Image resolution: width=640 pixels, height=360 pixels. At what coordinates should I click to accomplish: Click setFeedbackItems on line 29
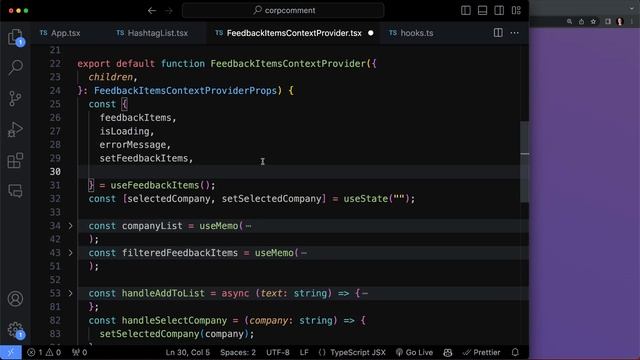point(144,158)
